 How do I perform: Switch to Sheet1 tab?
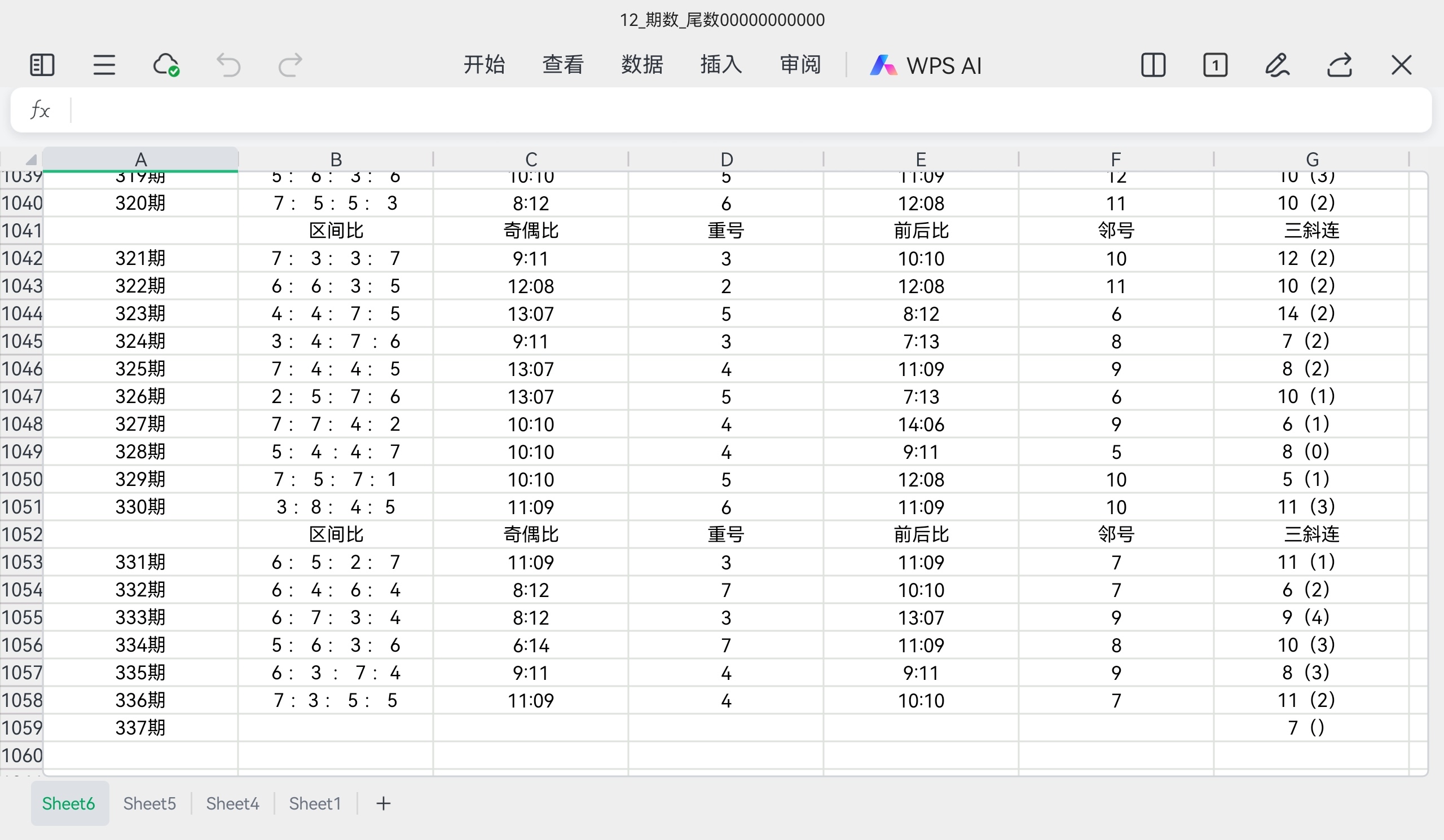click(315, 803)
